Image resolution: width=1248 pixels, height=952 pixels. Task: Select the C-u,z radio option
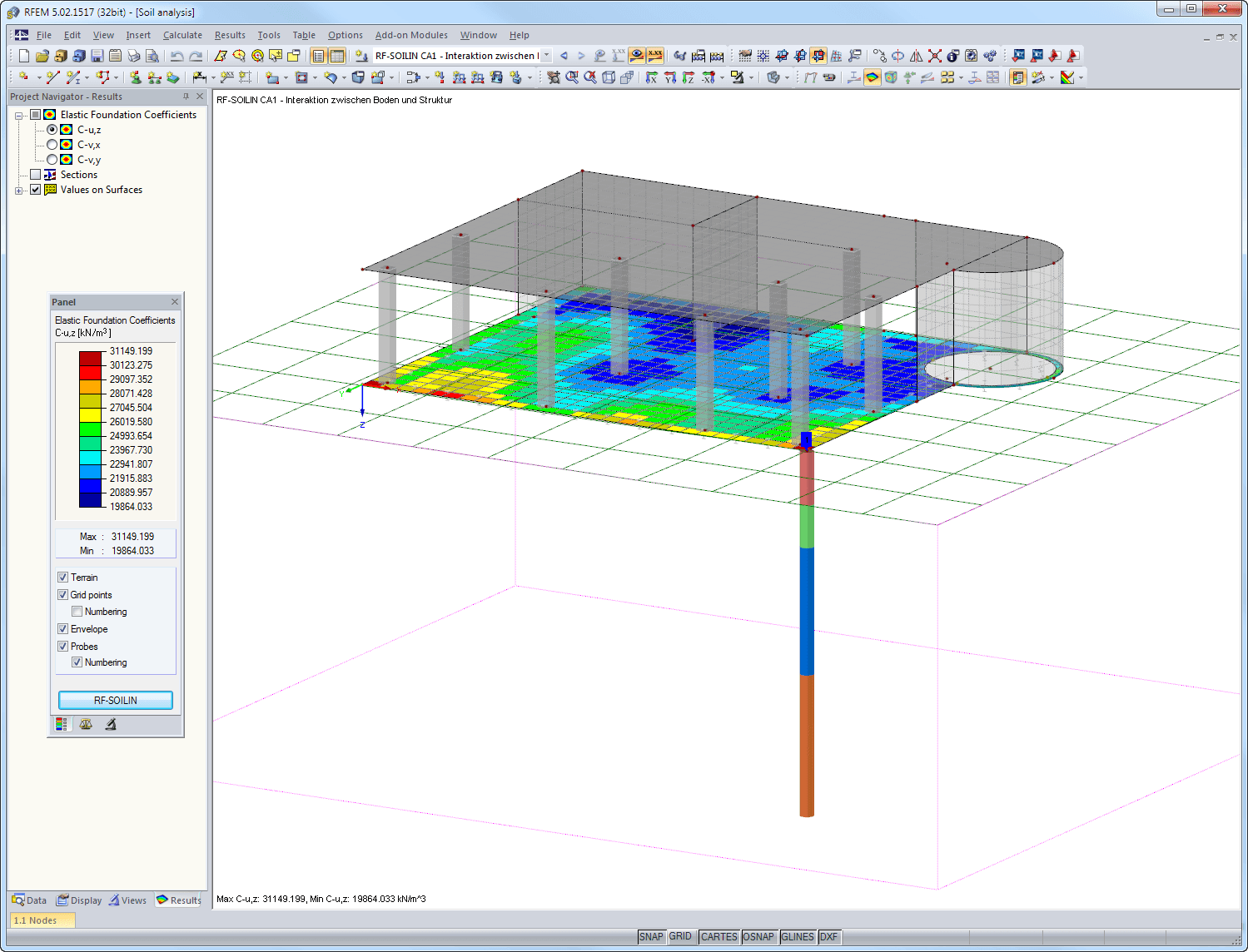pyautogui.click(x=52, y=130)
